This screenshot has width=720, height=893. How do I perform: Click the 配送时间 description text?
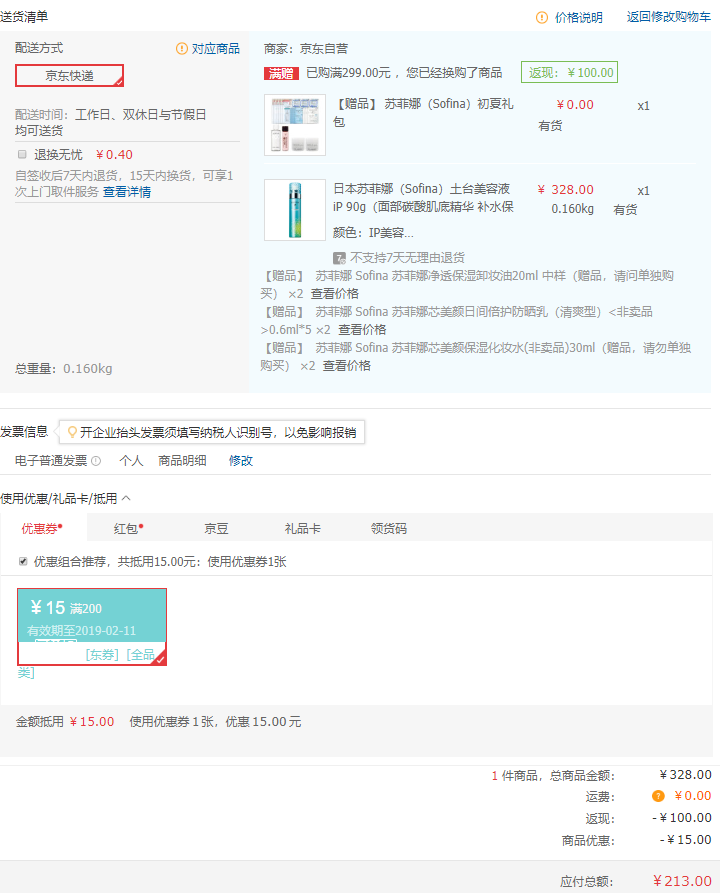[x=111, y=122]
